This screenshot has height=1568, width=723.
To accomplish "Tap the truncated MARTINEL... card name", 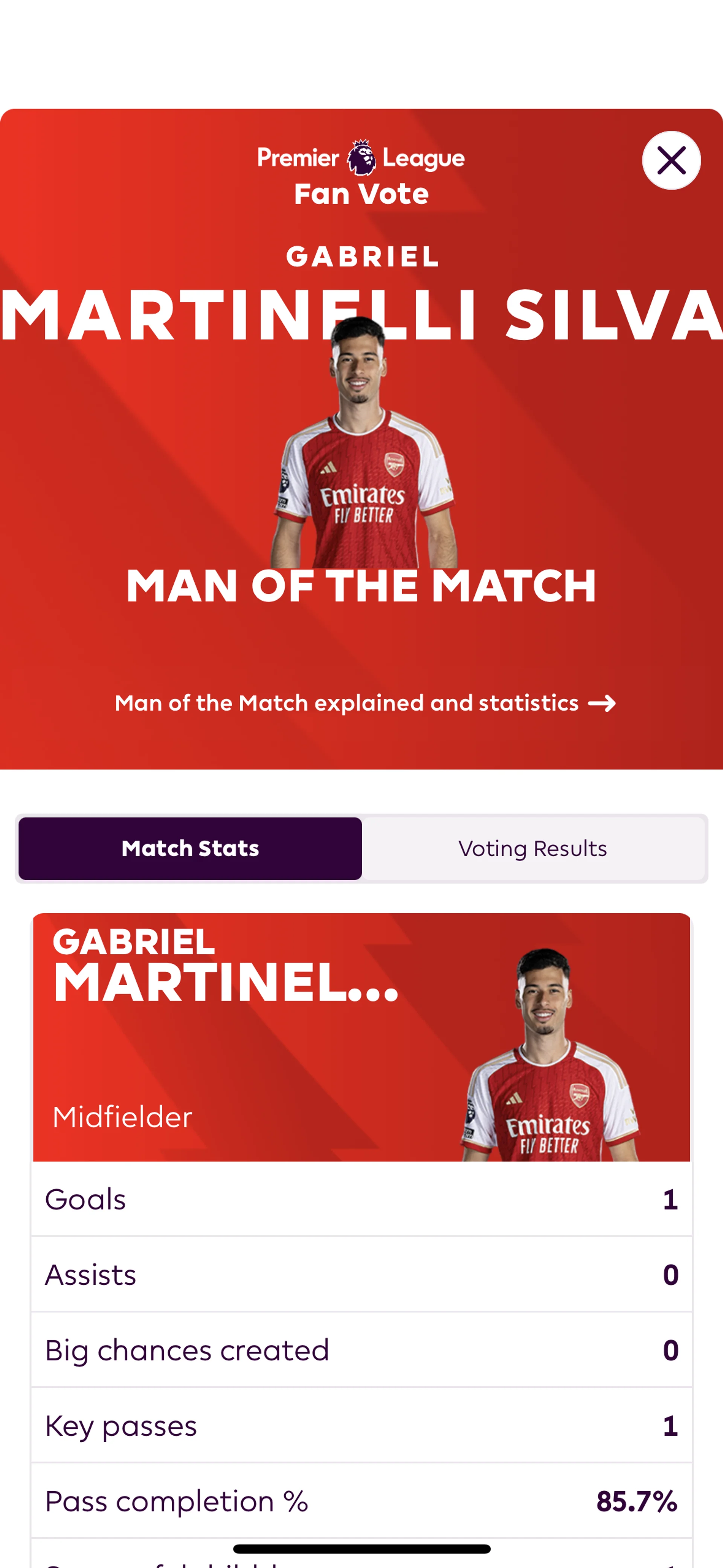I will click(x=225, y=983).
